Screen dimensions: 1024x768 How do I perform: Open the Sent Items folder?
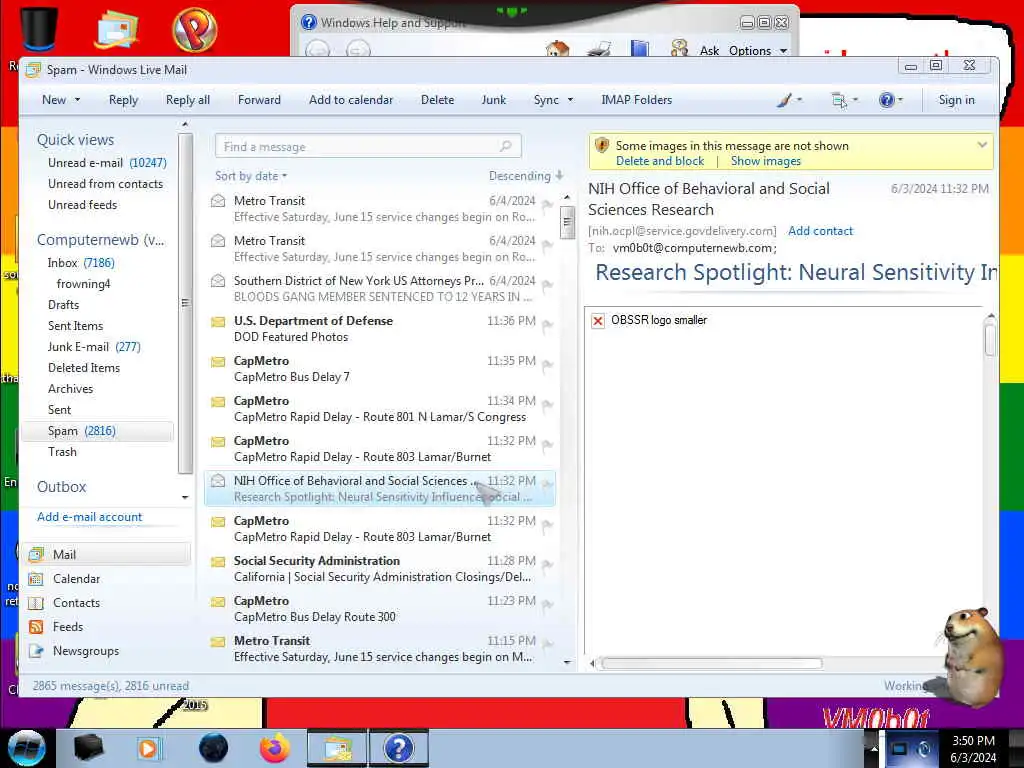click(75, 325)
